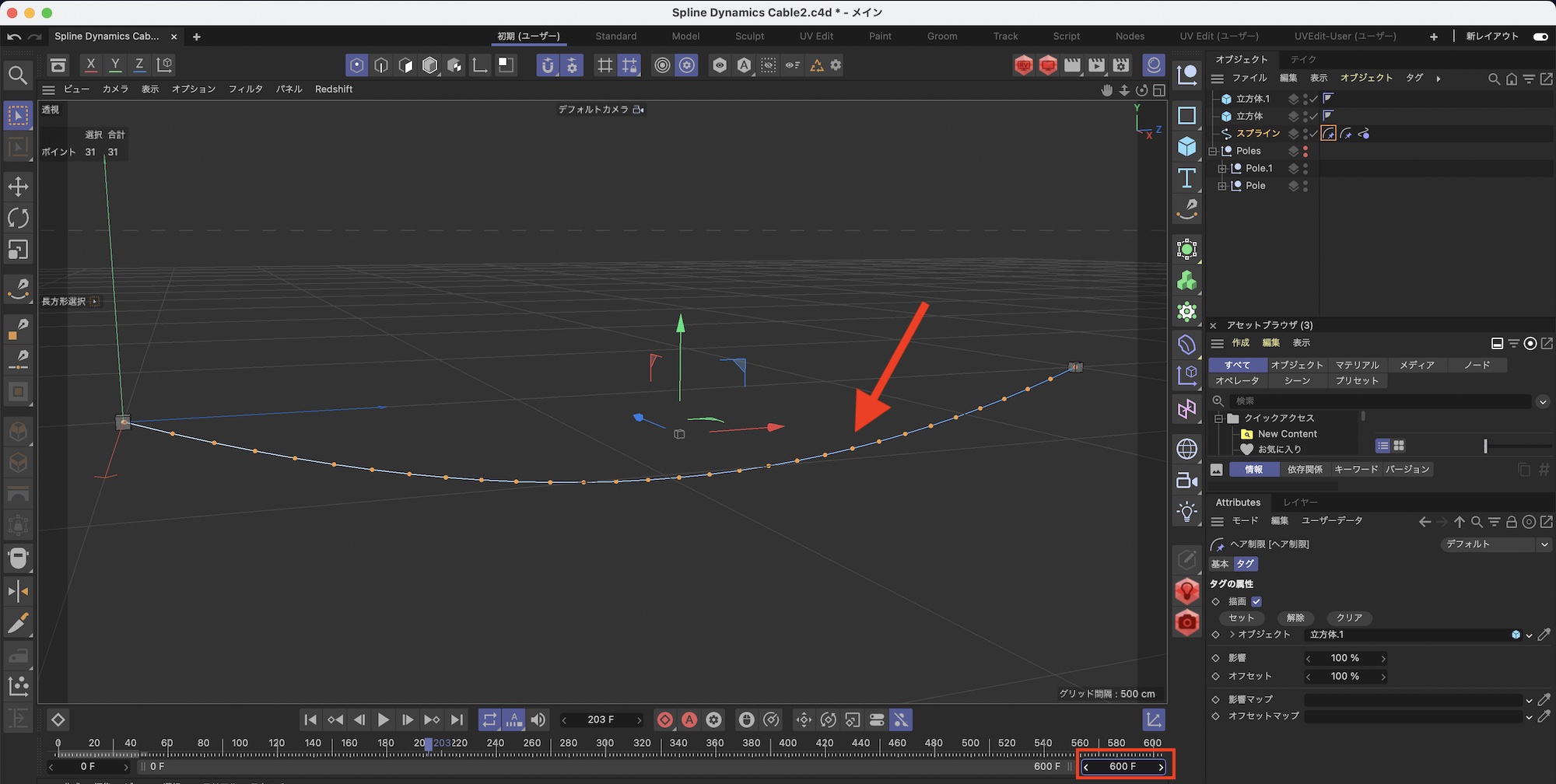Open the デフォルト dropdown in Attributes
The image size is (1556, 784).
pos(1495,544)
